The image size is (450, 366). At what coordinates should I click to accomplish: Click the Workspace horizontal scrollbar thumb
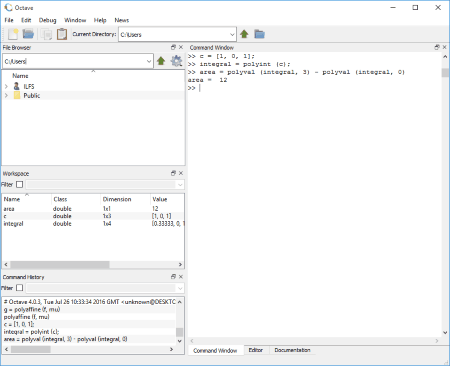pyautogui.click(x=60, y=264)
